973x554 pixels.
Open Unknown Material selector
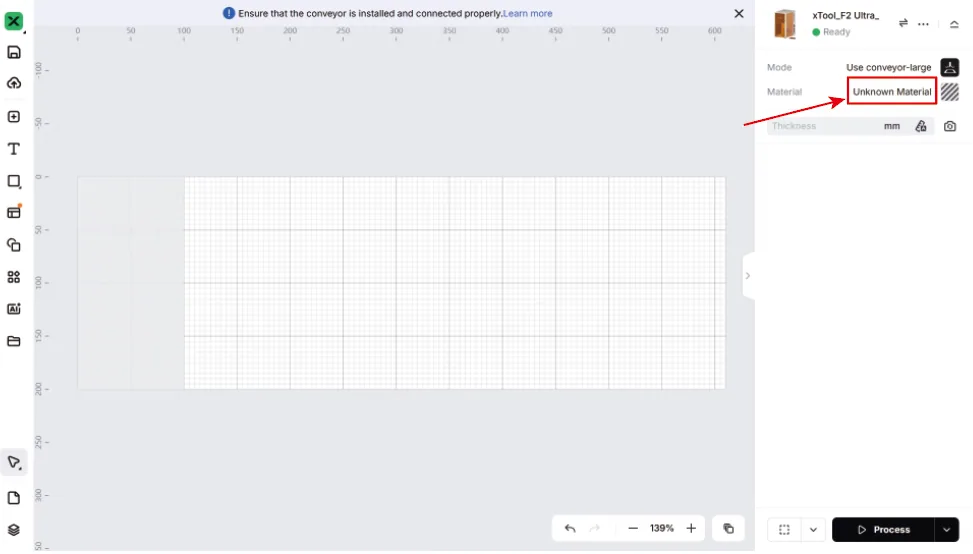(892, 92)
